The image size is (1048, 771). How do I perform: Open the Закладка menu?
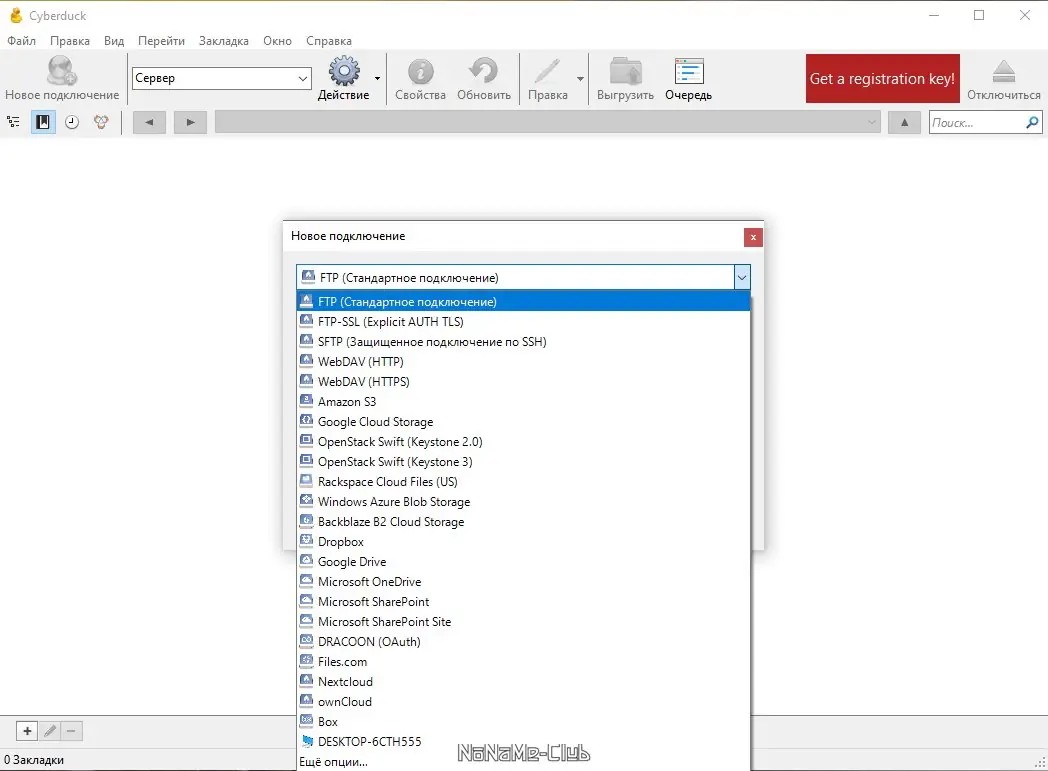click(x=224, y=41)
